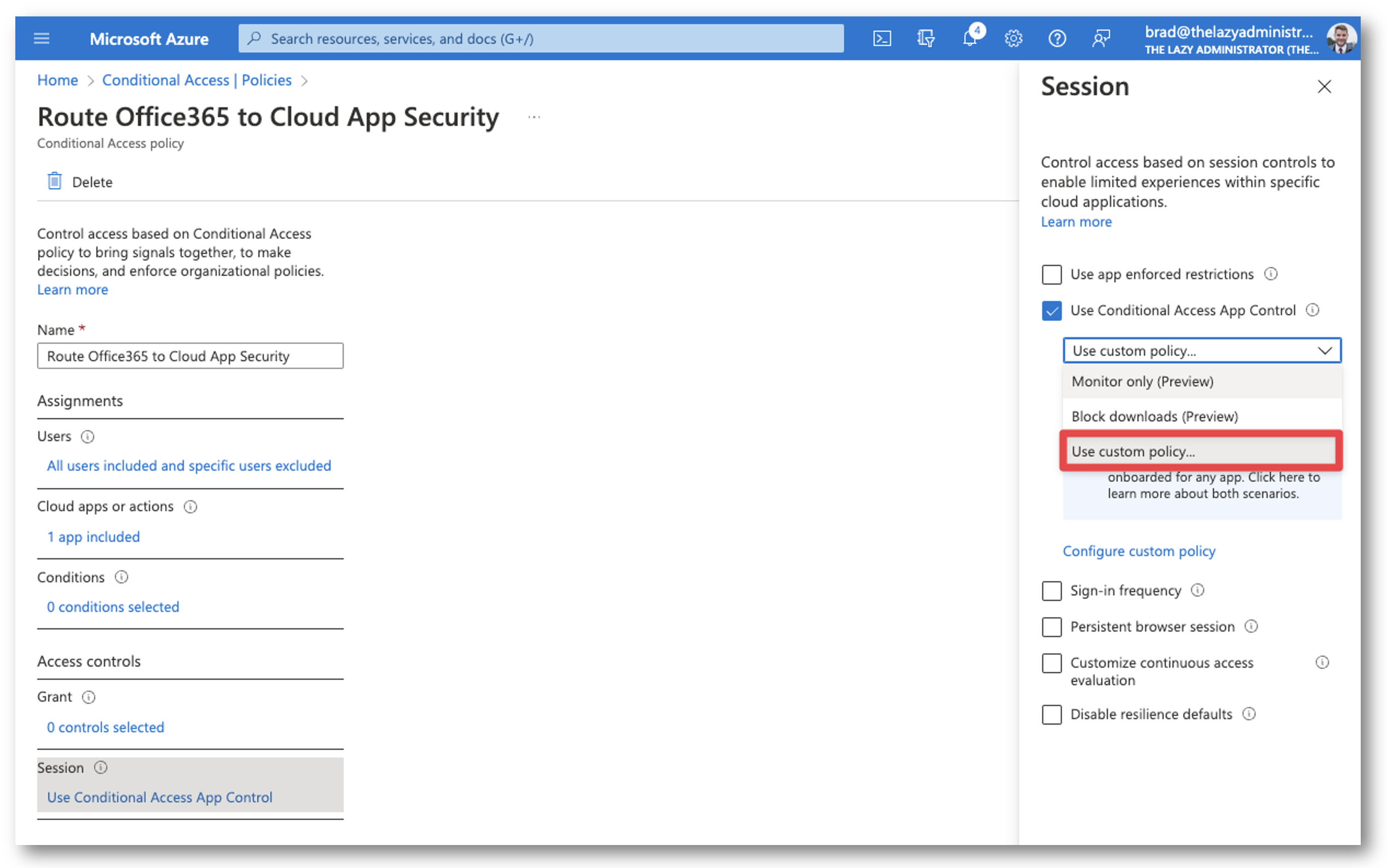1387x868 pixels.
Task: Enable Sign-in frequency checkbox
Action: point(1051,591)
